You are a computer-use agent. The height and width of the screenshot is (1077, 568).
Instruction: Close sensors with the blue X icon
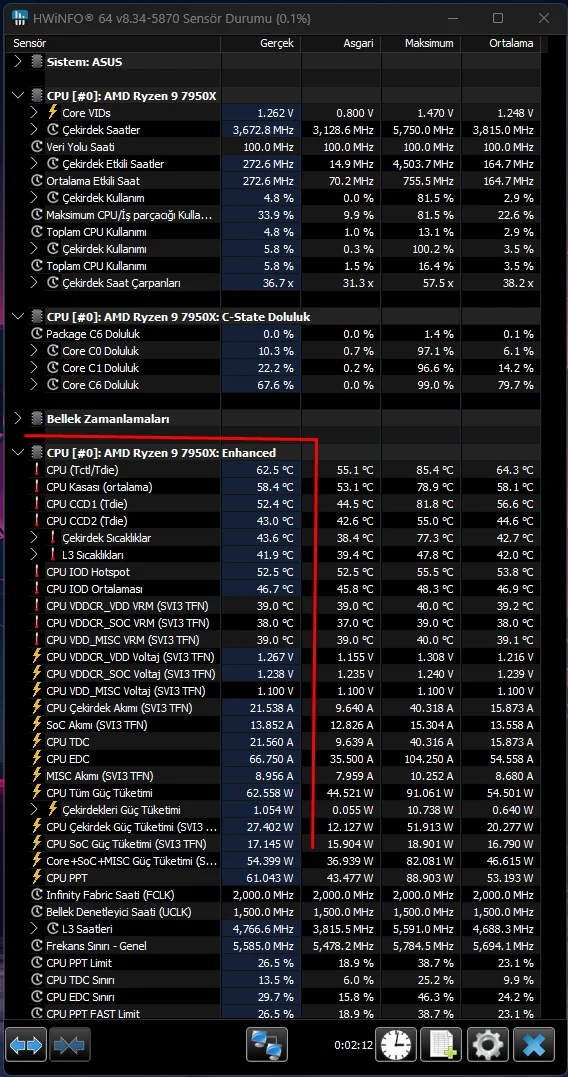click(534, 1045)
